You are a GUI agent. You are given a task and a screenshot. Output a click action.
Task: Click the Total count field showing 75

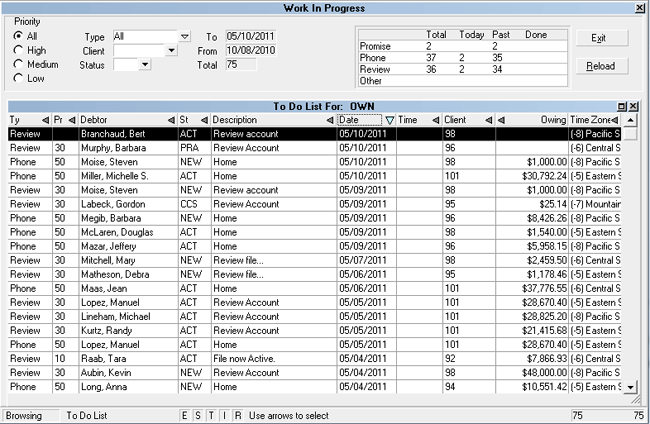[x=241, y=64]
